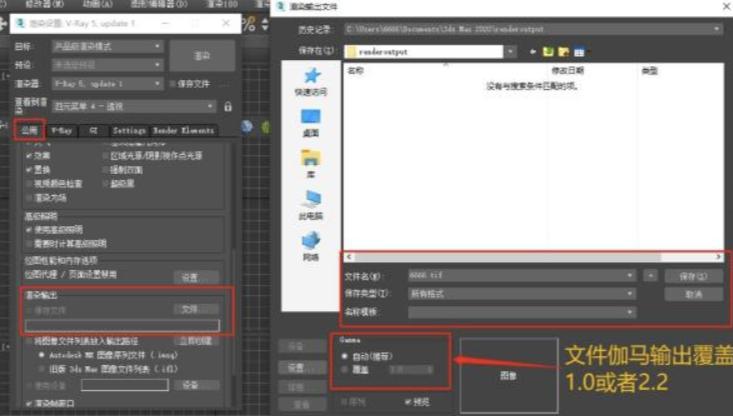Open the Render Elements tab

point(183,130)
